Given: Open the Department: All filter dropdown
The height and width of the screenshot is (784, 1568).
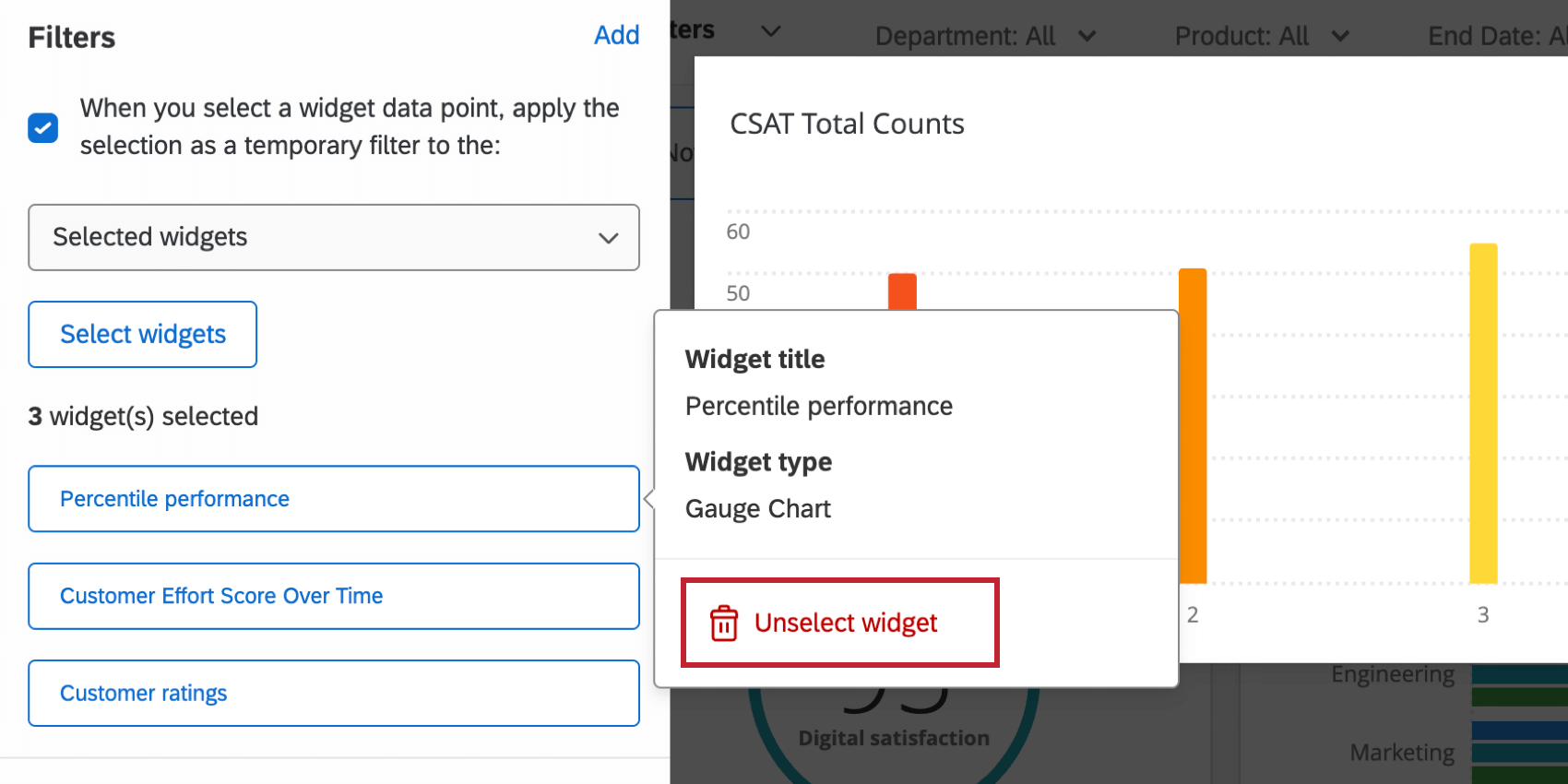Looking at the screenshot, I should [985, 36].
